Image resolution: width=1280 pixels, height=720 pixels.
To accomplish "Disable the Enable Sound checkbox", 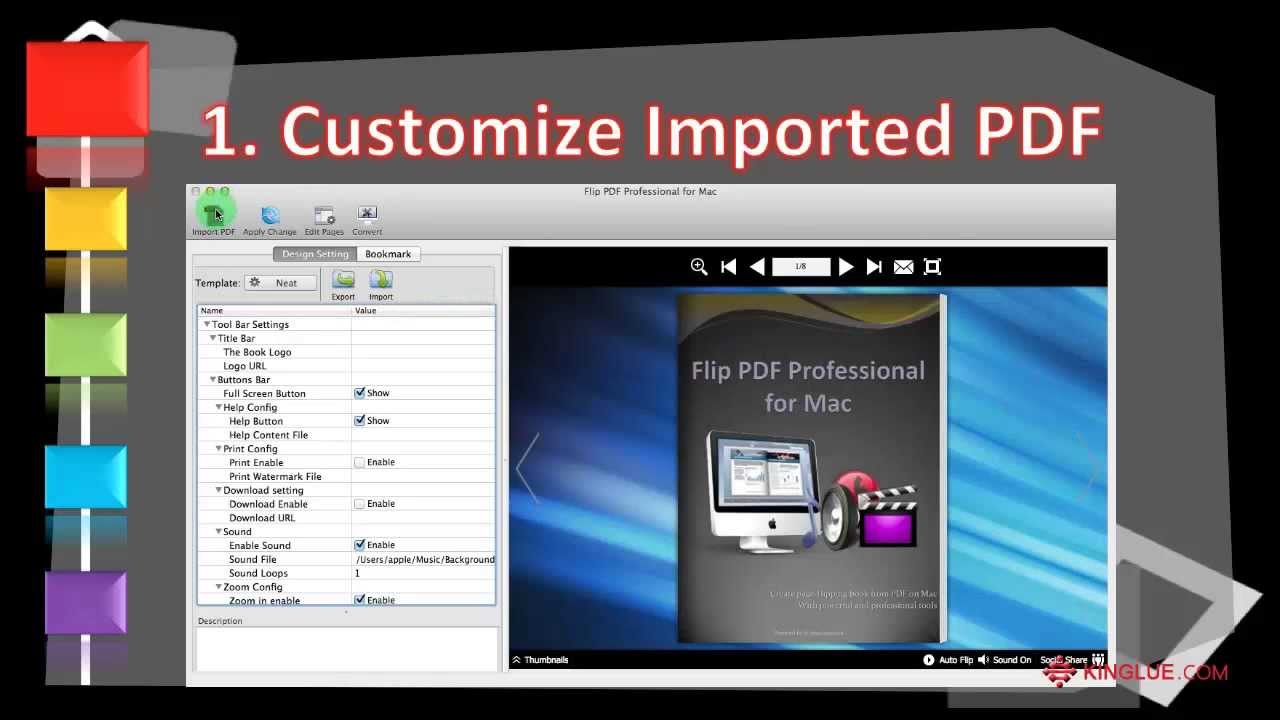I will click(359, 545).
